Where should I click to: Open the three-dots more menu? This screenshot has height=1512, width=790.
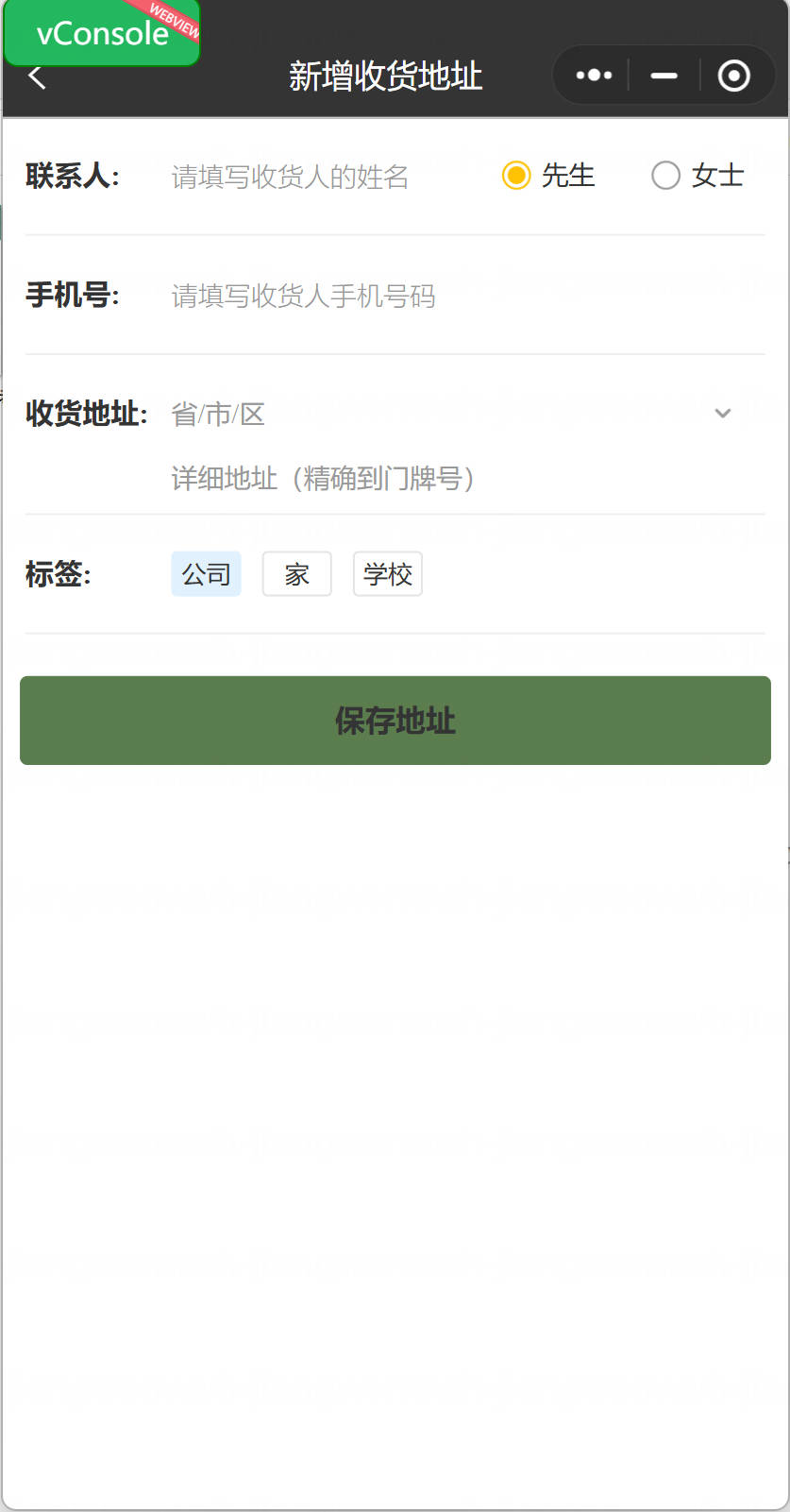tap(594, 75)
